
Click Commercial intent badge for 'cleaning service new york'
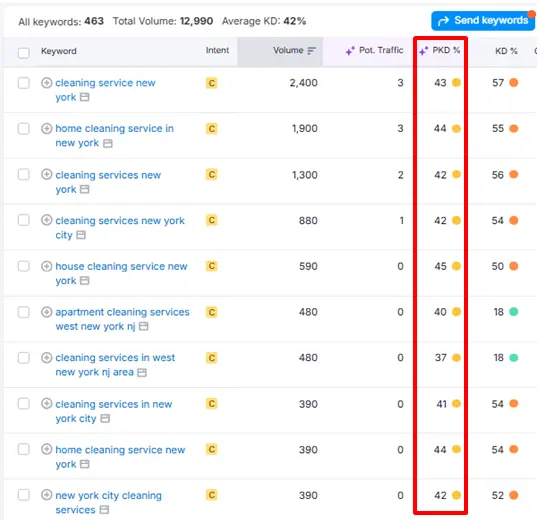pos(212,83)
